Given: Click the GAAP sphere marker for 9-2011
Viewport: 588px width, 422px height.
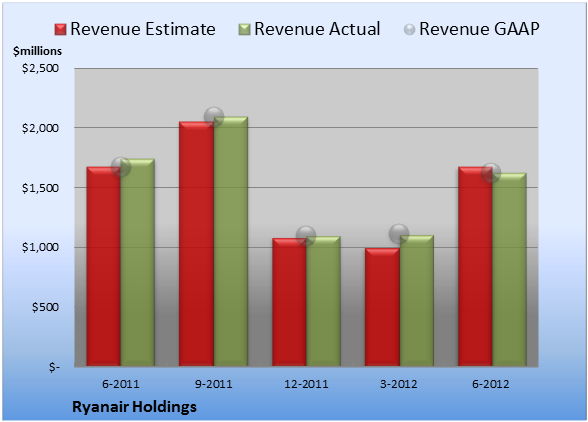Looking at the screenshot, I should 214,117.
